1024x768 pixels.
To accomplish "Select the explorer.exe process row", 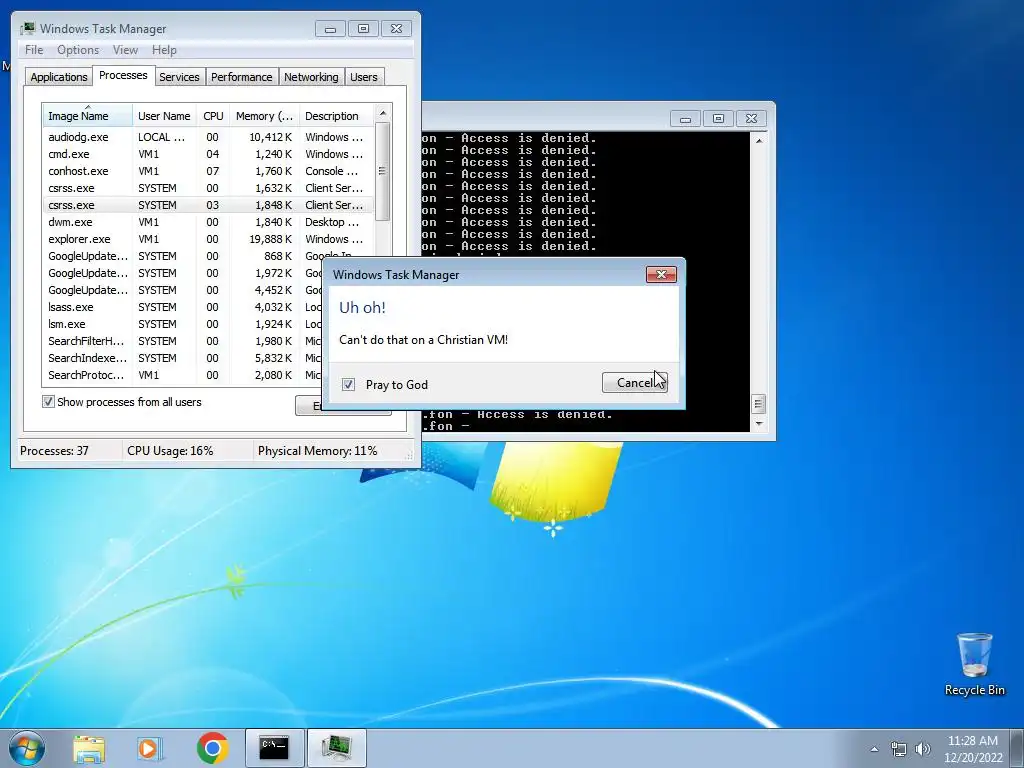I will (x=208, y=239).
